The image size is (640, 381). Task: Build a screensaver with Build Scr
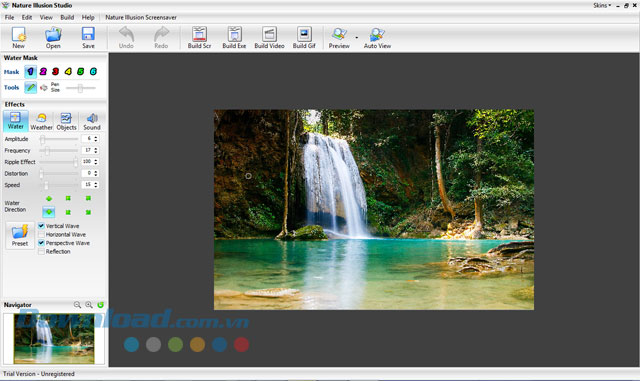(x=199, y=38)
